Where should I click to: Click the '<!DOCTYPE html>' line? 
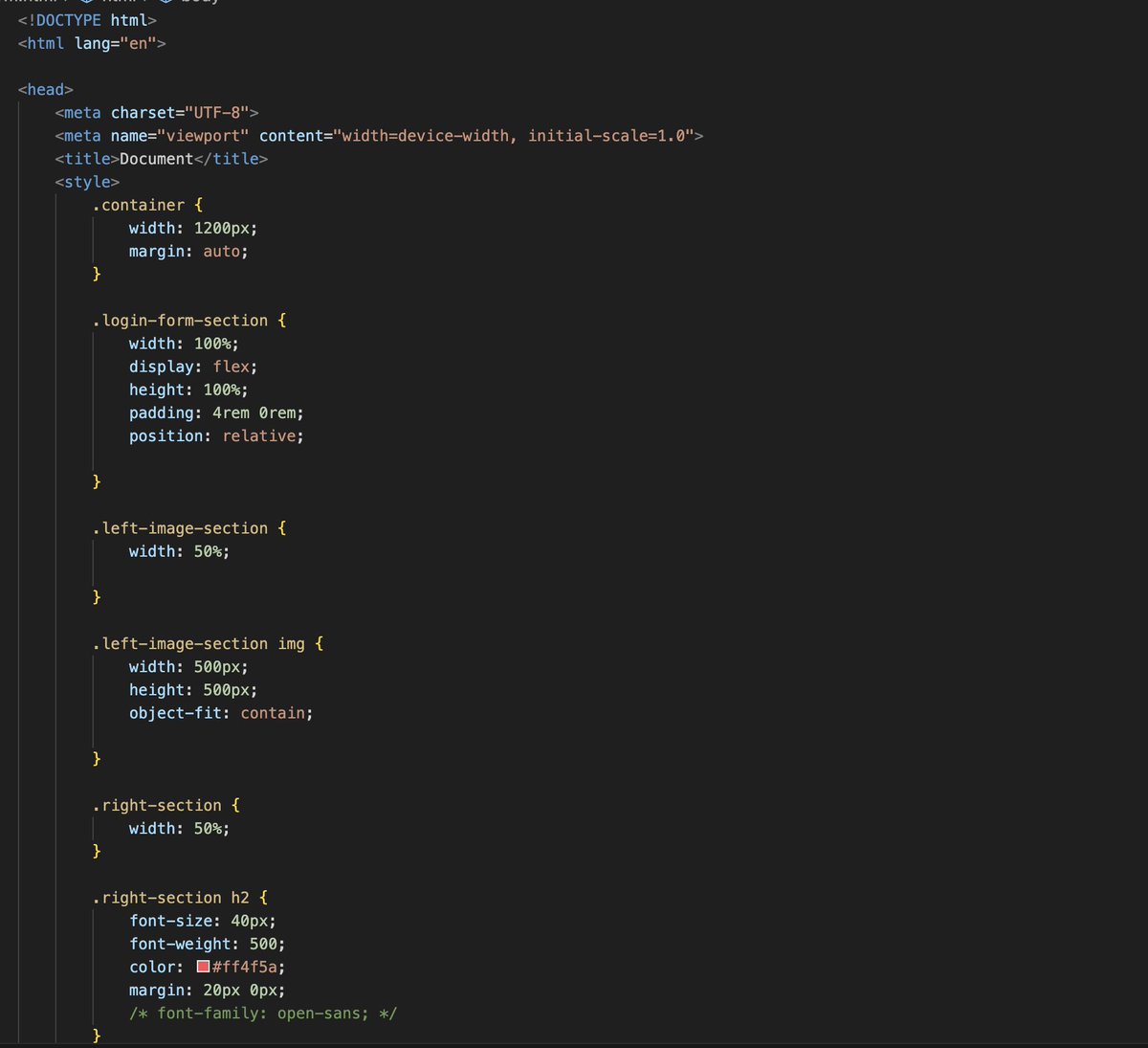(87, 20)
